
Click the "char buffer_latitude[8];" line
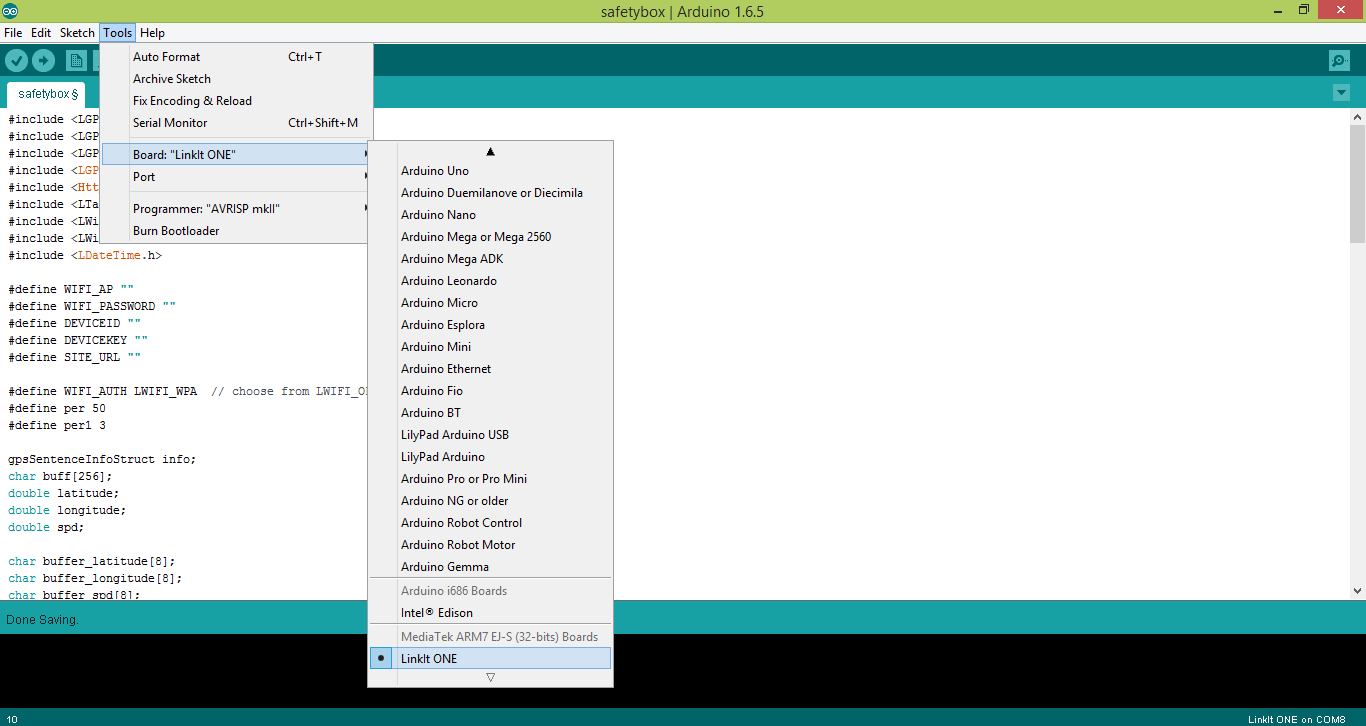pyautogui.click(x=92, y=561)
